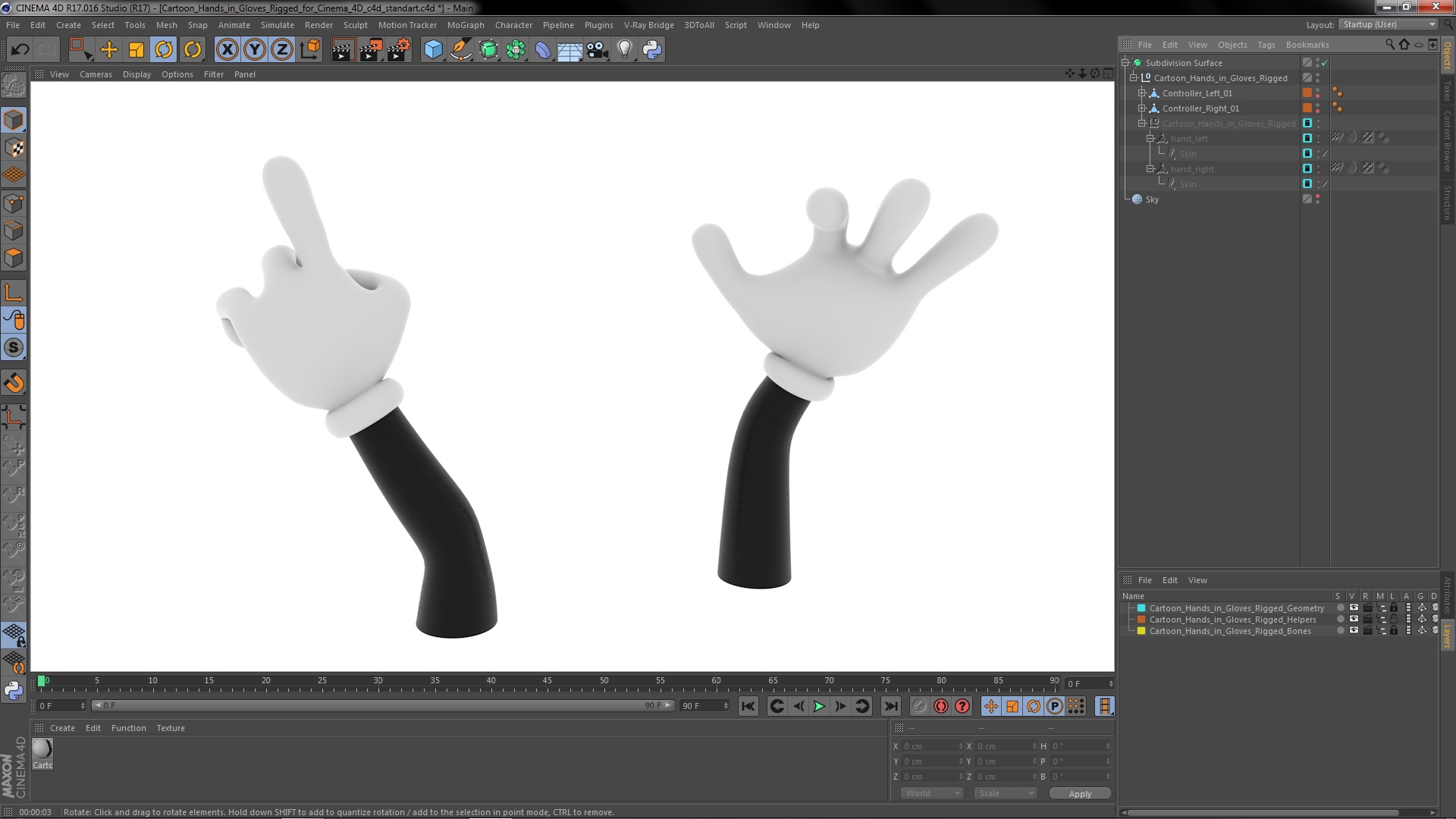
Task: Switch to Model mode in left toolbar
Action: point(14,120)
